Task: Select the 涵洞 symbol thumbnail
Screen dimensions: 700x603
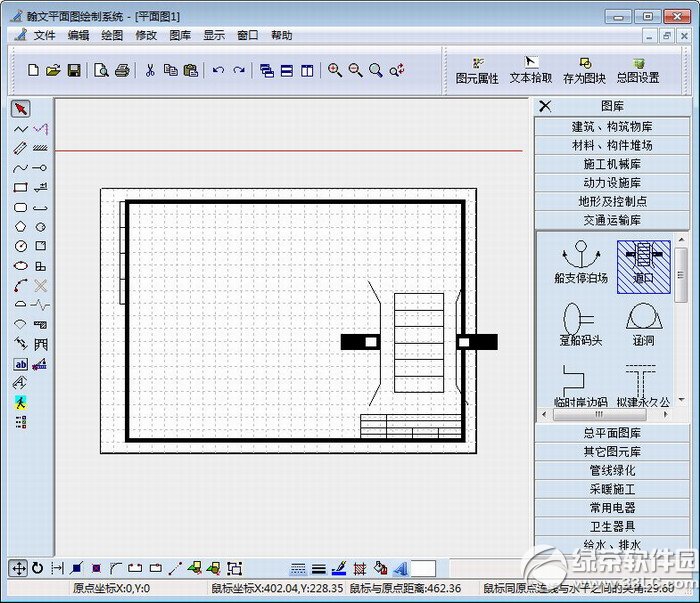Action: [x=643, y=324]
